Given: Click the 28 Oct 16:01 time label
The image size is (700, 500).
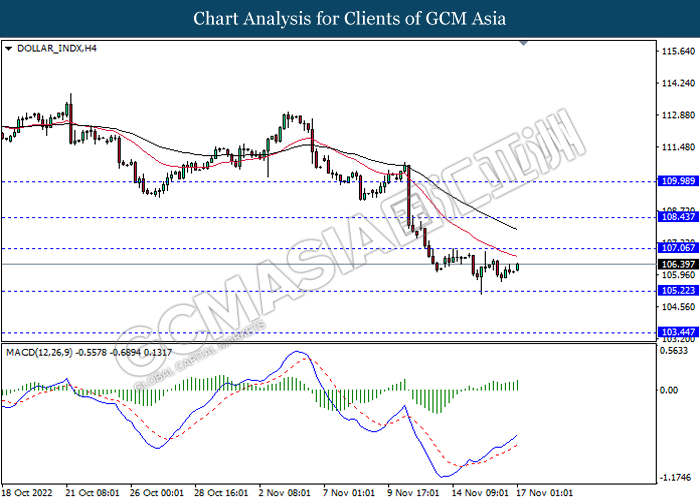Looking at the screenshot, I should pos(221,493).
